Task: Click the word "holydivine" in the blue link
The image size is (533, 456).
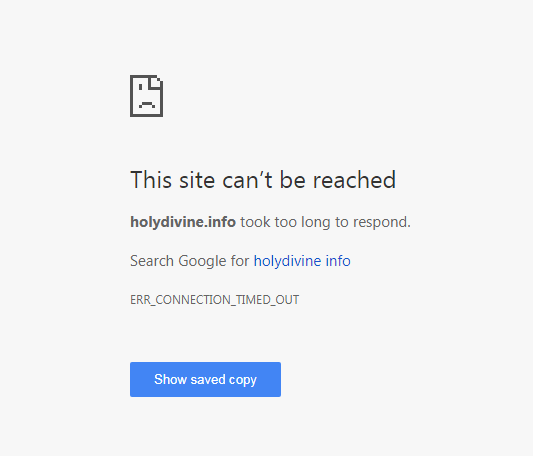Action: coord(287,261)
